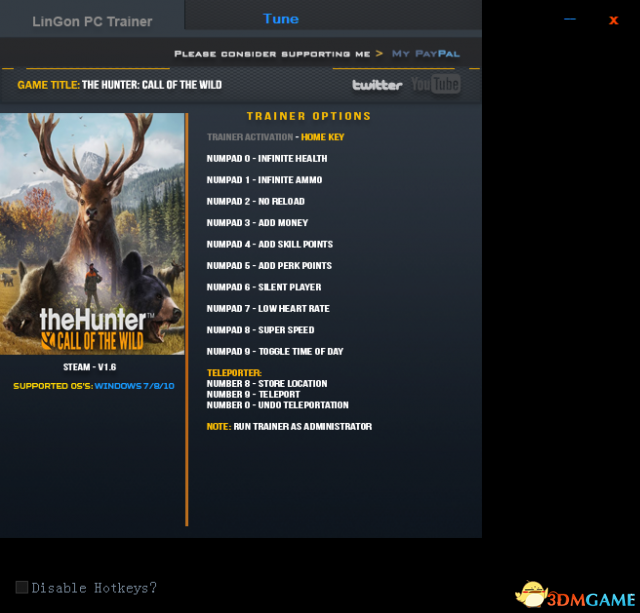Image resolution: width=640 pixels, height=613 pixels.
Task: Click Number 8 - Store Location
Action: pyautogui.click(x=267, y=384)
